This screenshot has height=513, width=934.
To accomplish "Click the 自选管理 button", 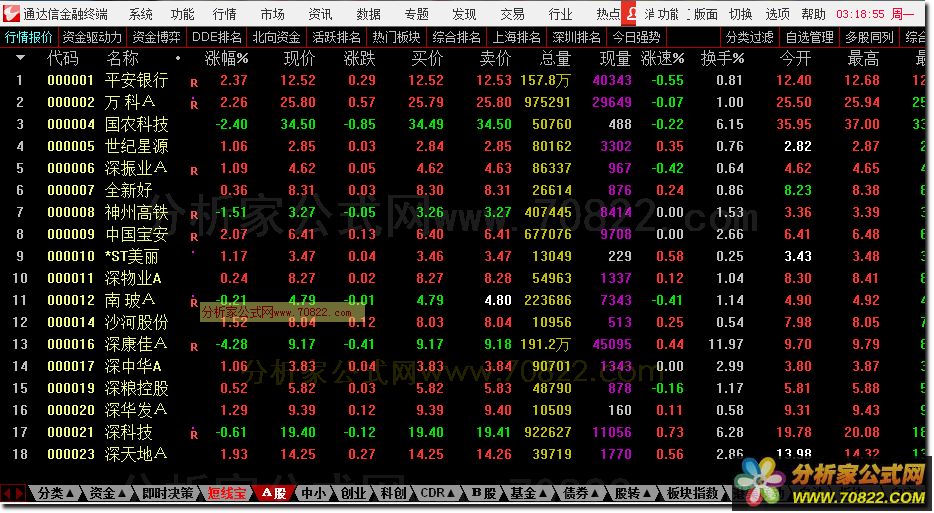I will (810, 37).
